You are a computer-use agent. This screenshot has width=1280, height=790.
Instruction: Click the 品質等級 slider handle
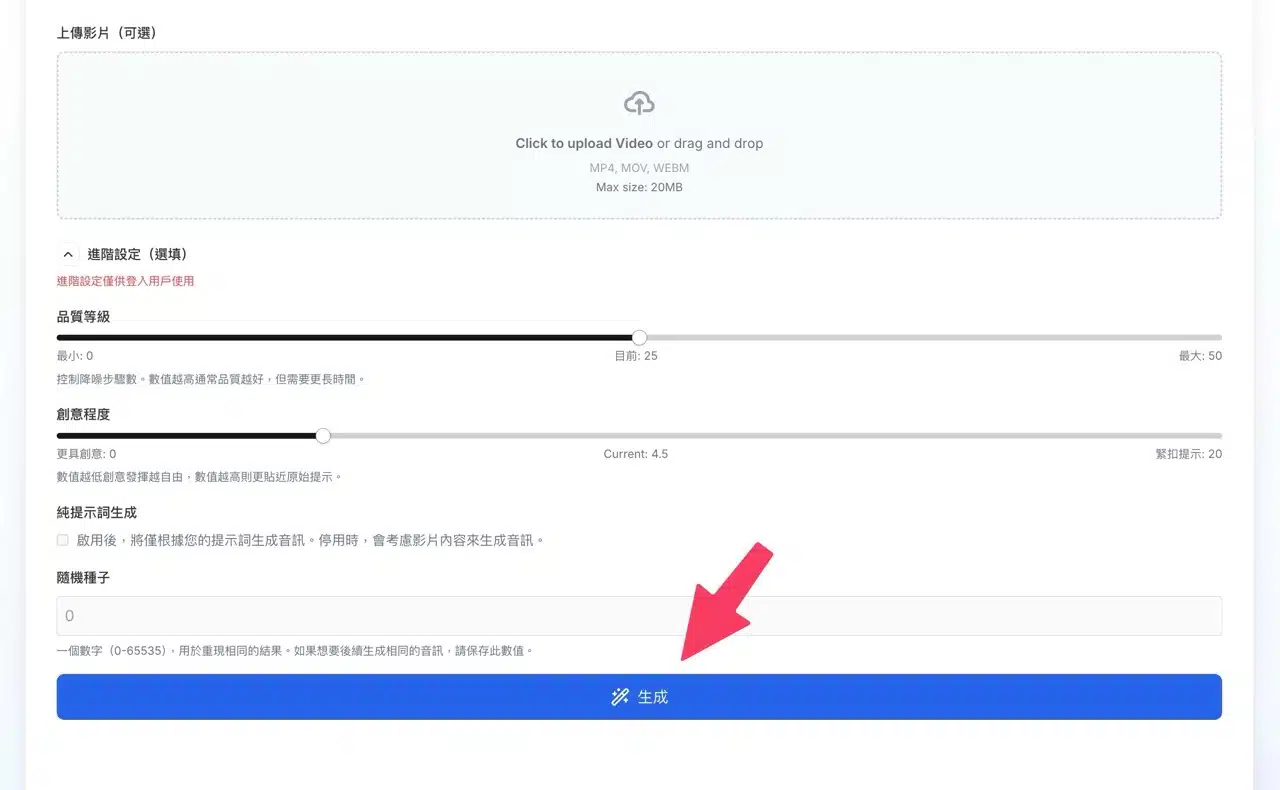[x=640, y=337]
